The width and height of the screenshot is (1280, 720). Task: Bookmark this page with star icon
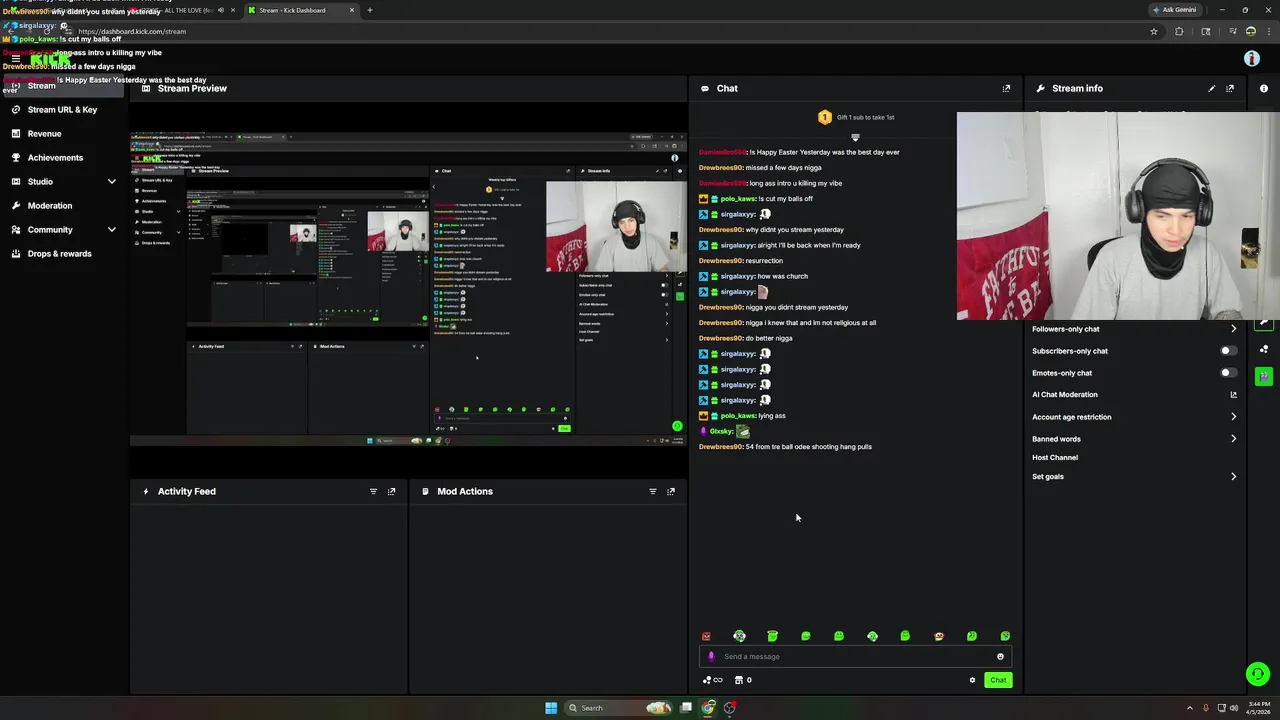click(x=1153, y=31)
